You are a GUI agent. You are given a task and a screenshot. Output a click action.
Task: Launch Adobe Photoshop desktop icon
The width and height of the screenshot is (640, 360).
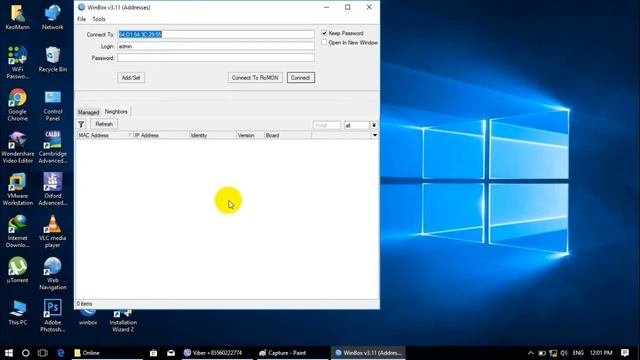pos(52,315)
